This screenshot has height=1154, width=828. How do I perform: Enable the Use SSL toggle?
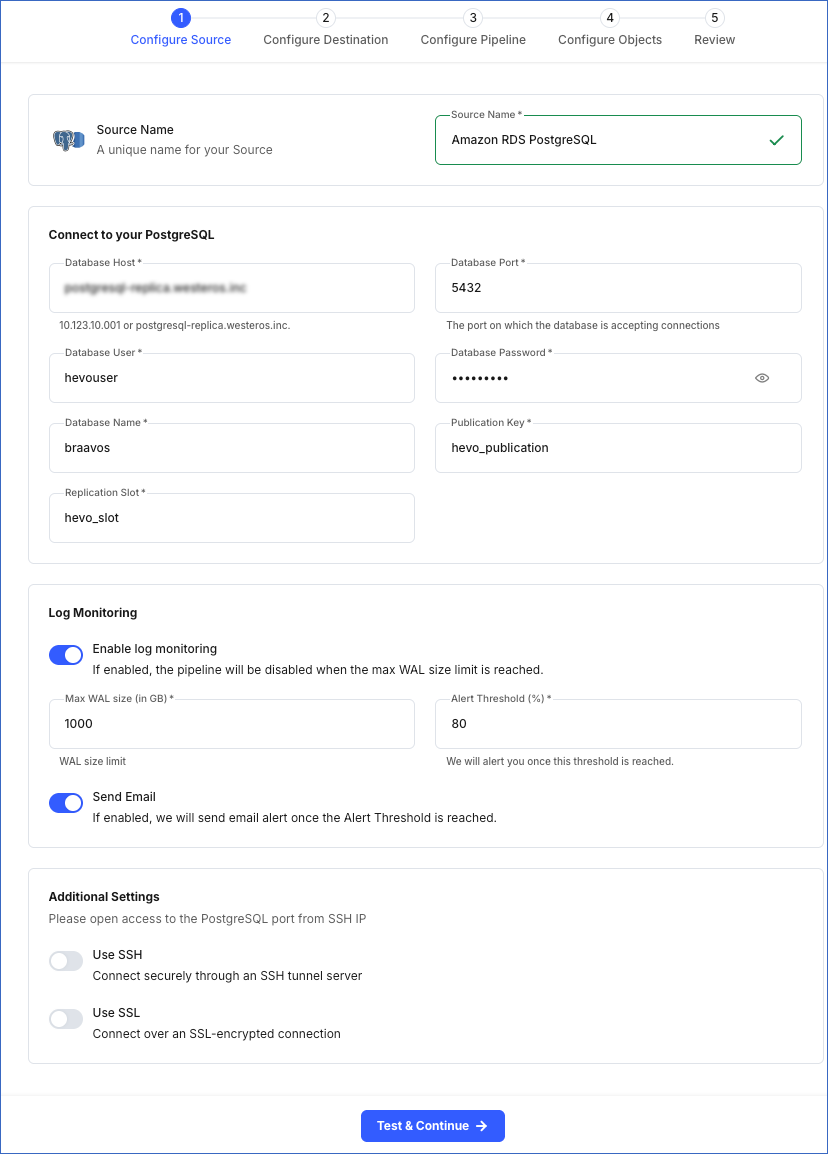[66, 1019]
